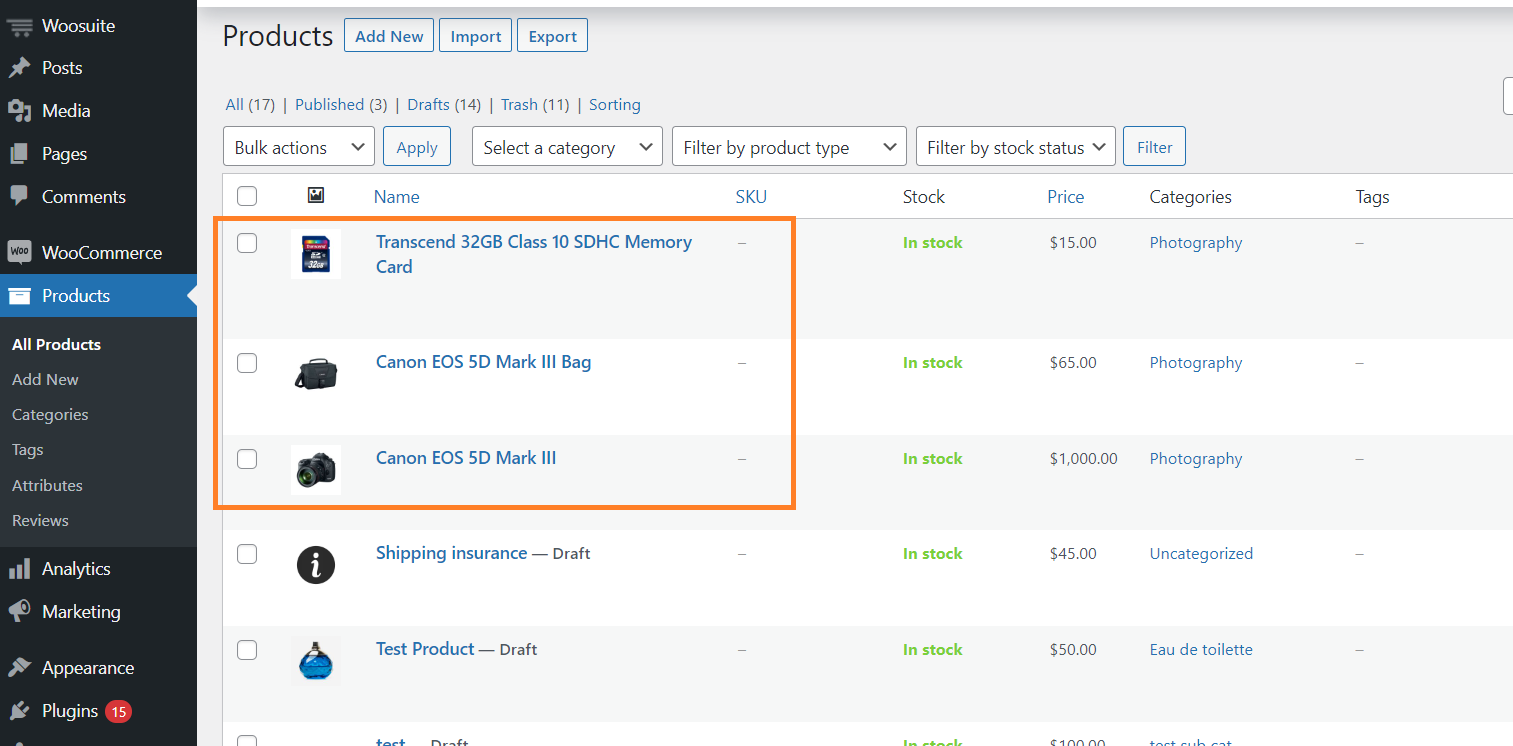The width and height of the screenshot is (1513, 746).
Task: Click the Products archive box icon
Action: click(x=19, y=296)
